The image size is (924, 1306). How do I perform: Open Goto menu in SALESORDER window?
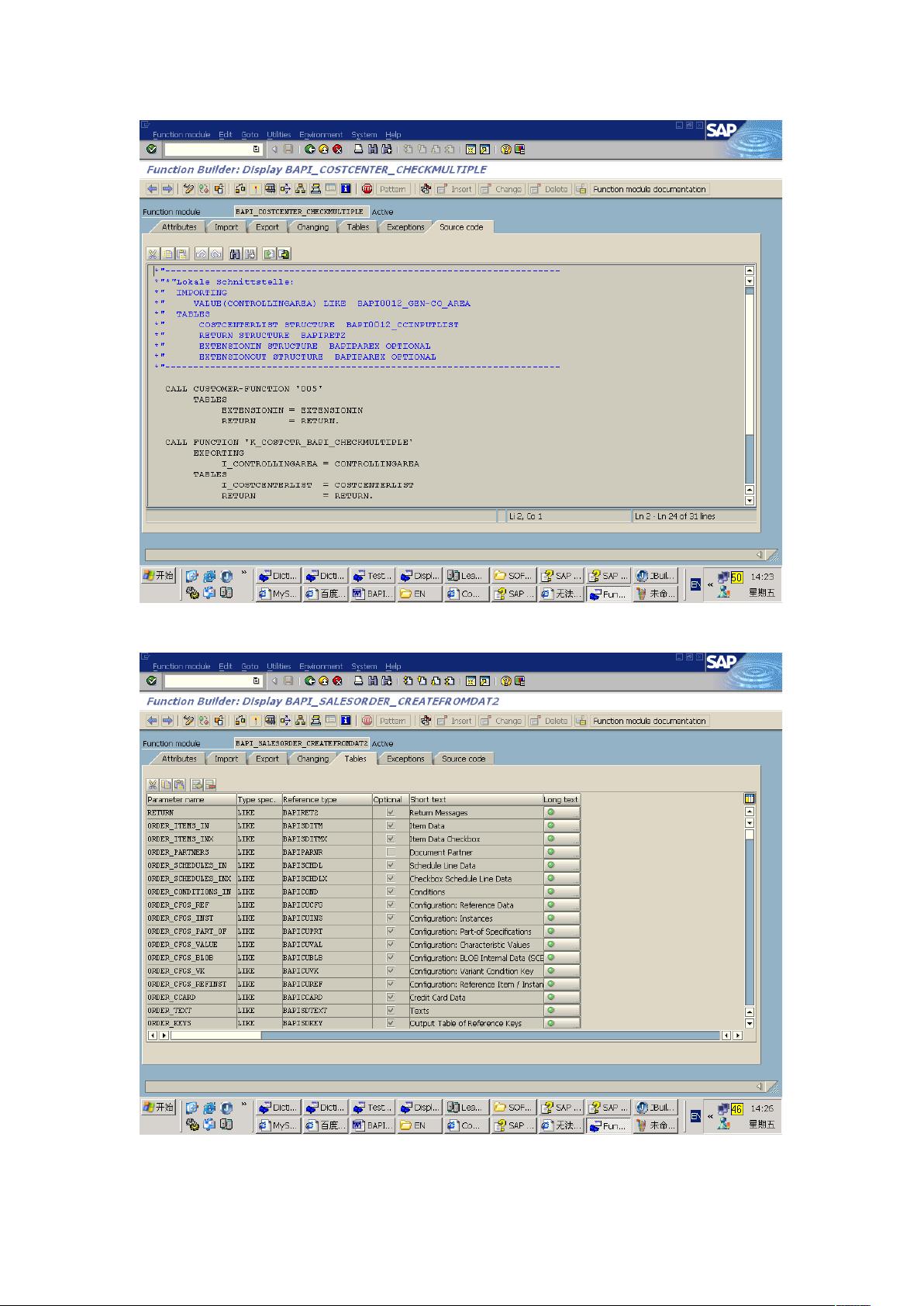click(250, 667)
